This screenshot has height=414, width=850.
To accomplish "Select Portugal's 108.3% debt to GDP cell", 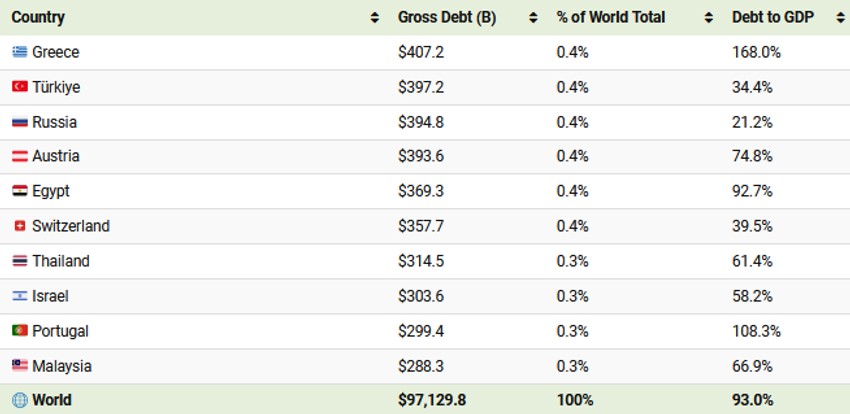I will 756,331.
